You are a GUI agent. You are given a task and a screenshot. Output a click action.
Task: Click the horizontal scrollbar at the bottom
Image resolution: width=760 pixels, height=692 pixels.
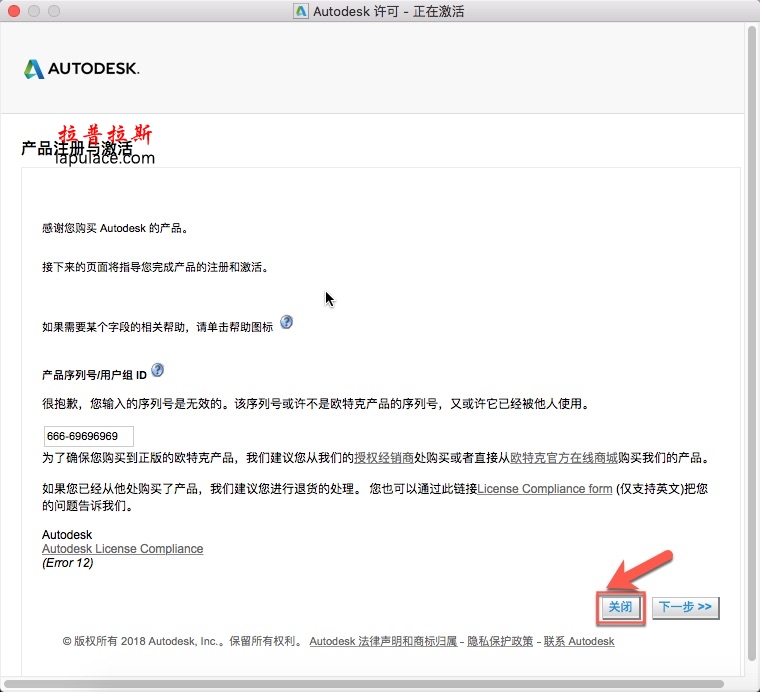point(364,684)
